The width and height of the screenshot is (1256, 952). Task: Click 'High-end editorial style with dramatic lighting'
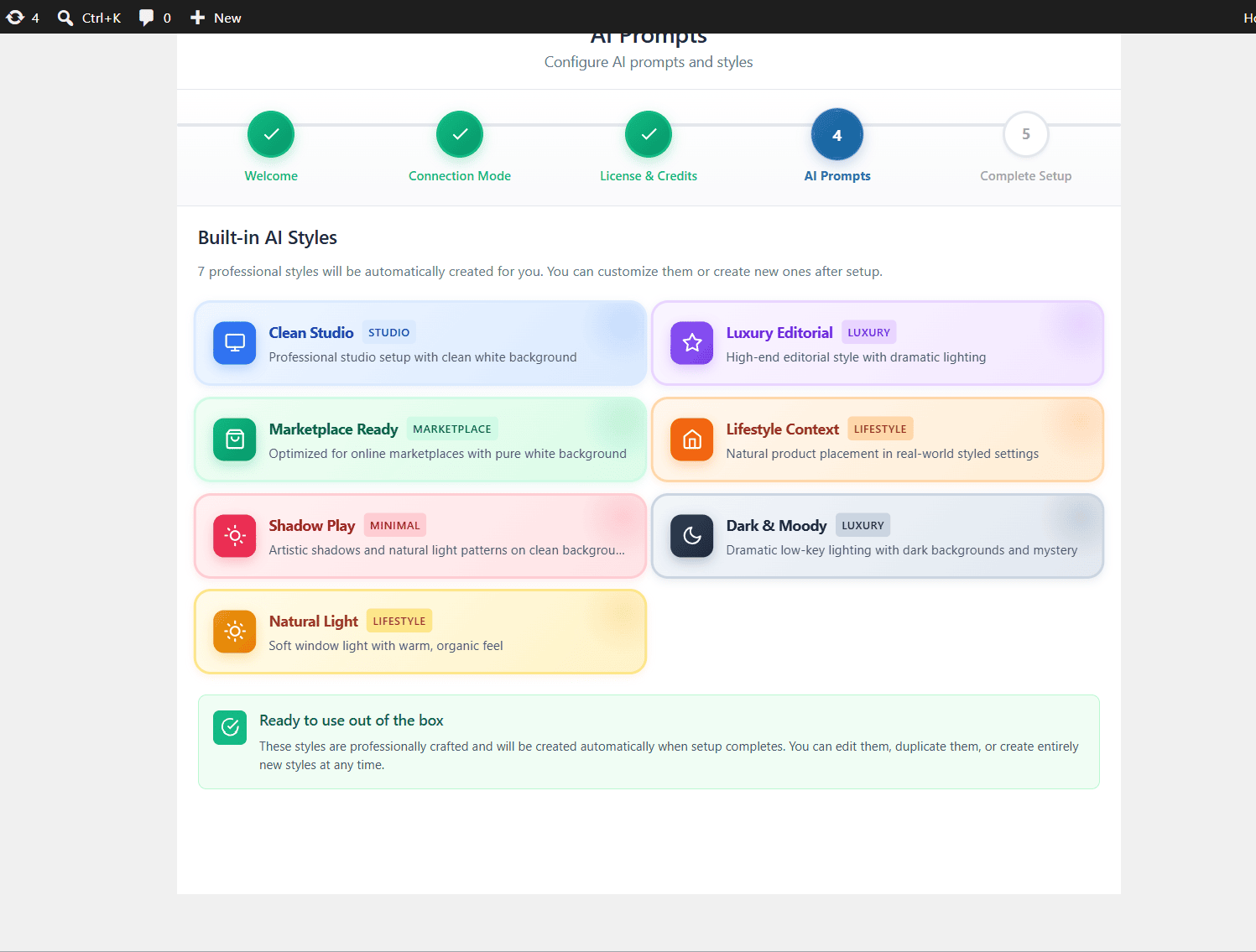coord(856,357)
